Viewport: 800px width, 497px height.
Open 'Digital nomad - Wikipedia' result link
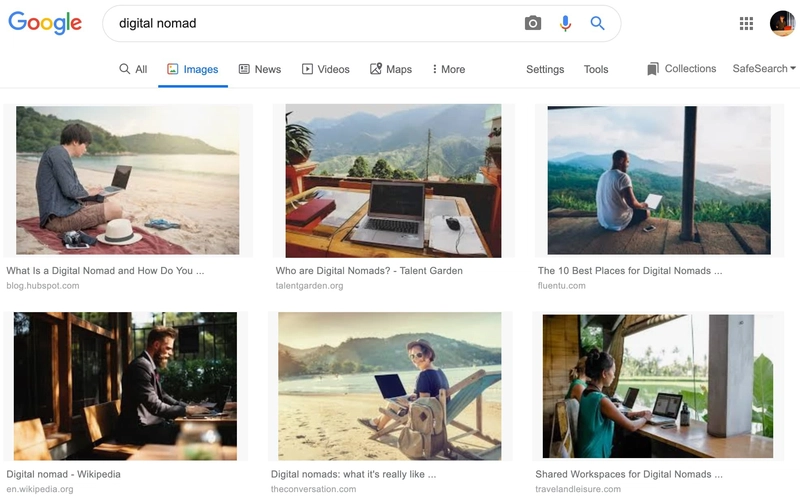coord(64,474)
